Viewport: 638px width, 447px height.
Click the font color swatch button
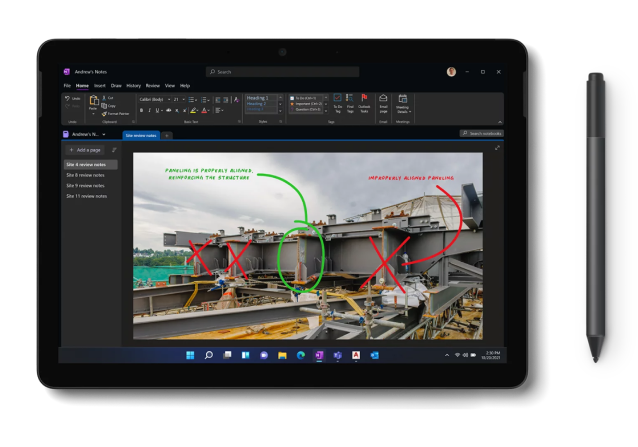(x=203, y=111)
